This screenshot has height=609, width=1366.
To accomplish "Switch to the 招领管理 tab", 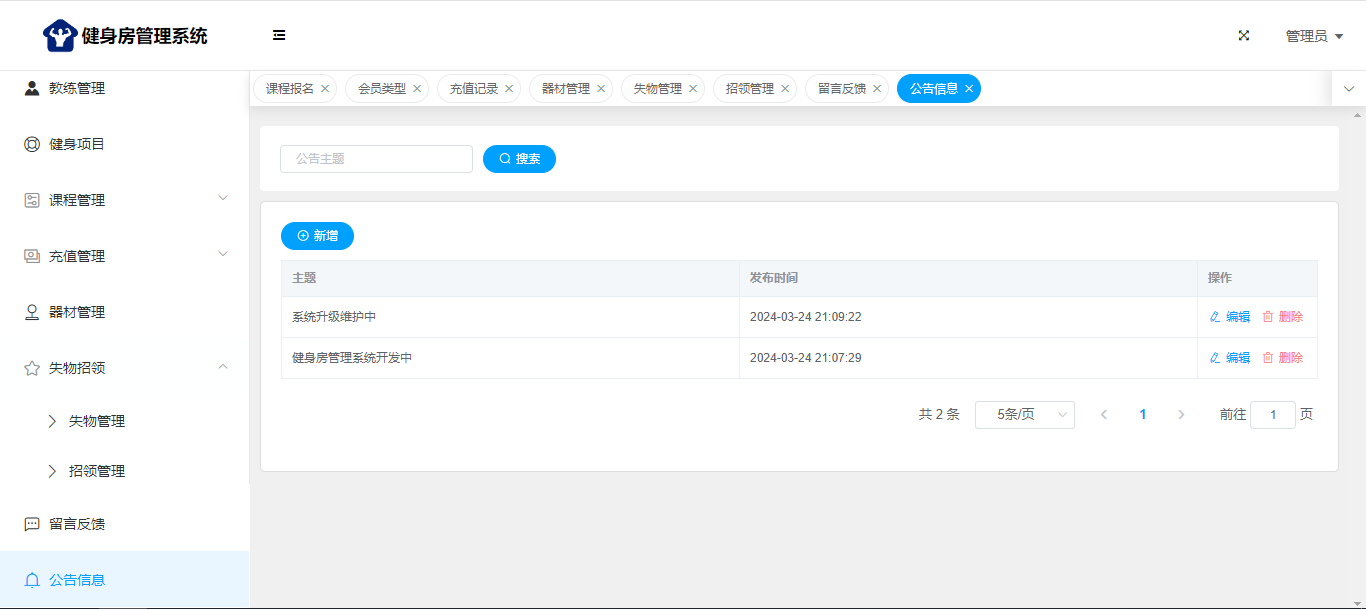I will click(x=749, y=89).
